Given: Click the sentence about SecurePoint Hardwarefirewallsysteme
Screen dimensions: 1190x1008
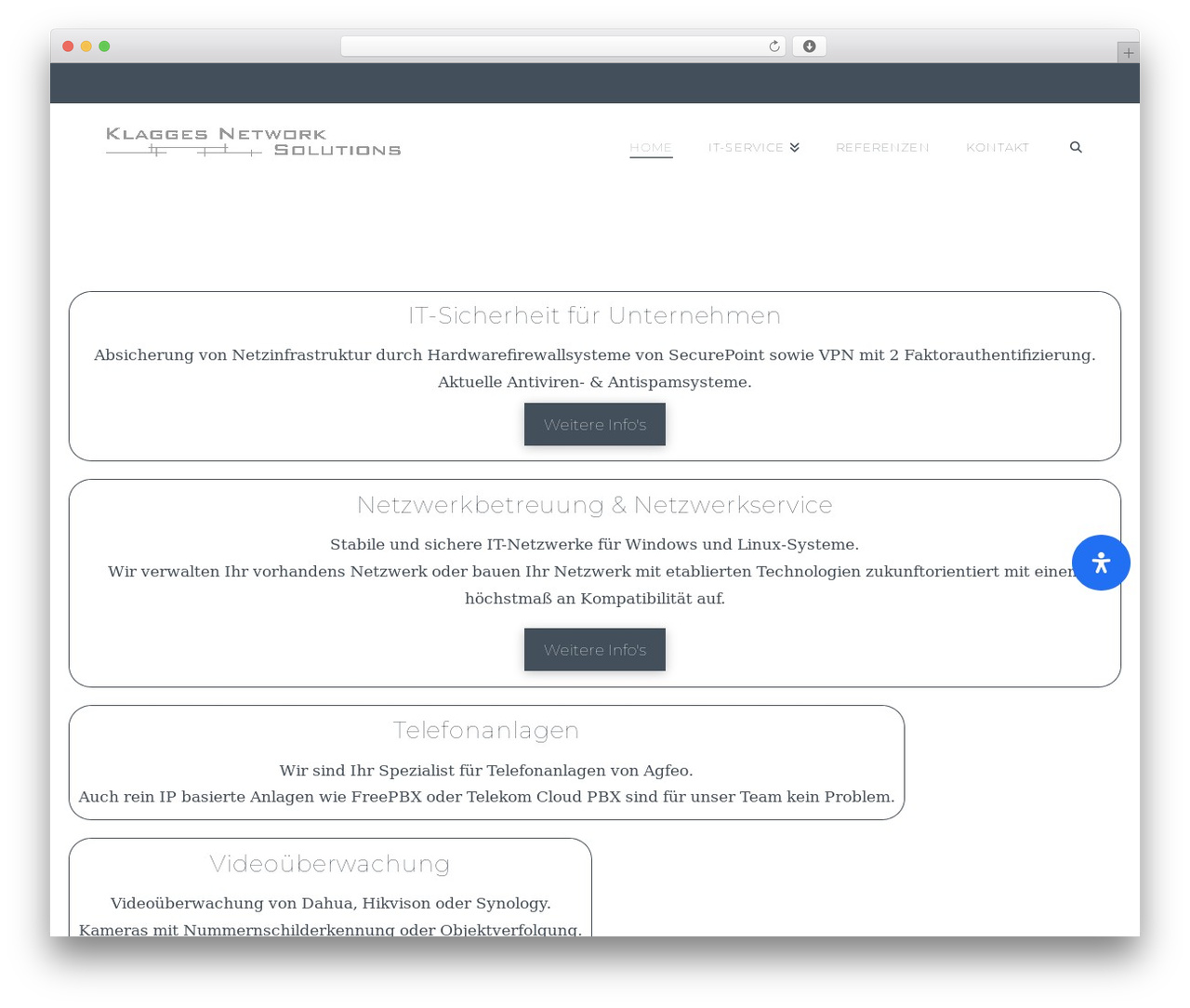Looking at the screenshot, I should coord(595,355).
